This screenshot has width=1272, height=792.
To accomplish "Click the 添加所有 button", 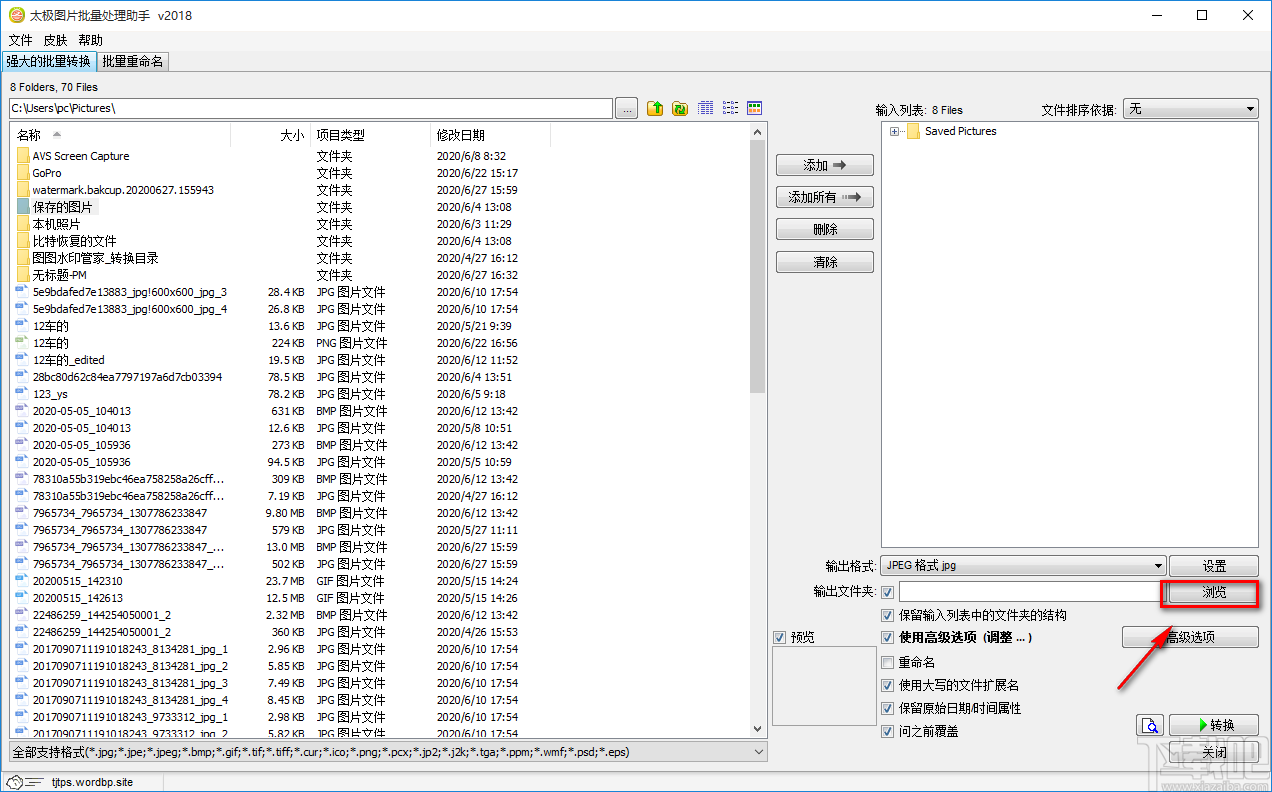I will (x=825, y=197).
